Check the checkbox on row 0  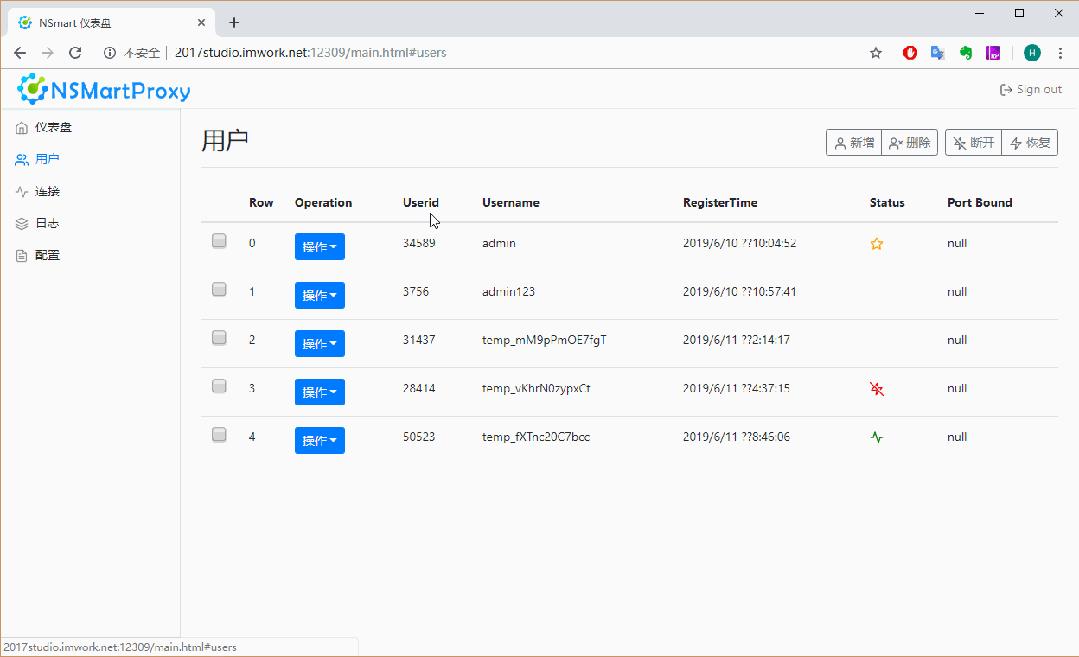(218, 240)
